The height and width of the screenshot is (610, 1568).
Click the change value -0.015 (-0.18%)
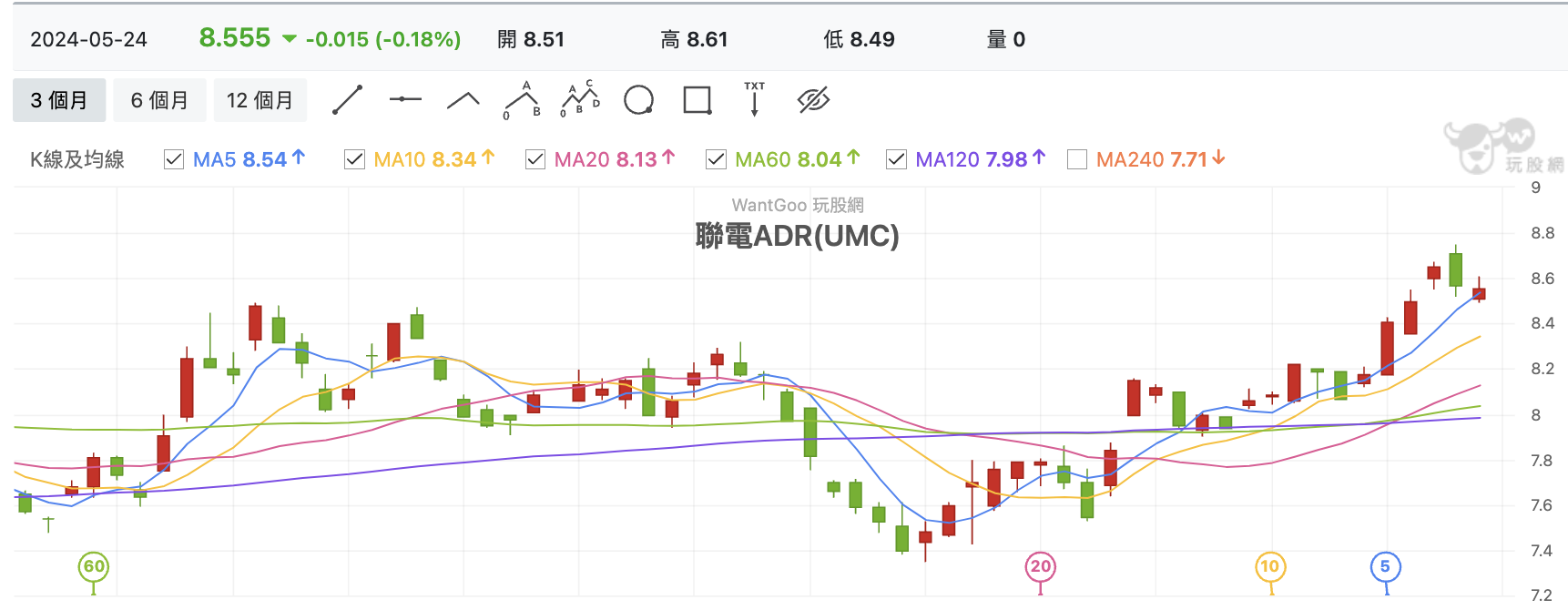pyautogui.click(x=383, y=39)
